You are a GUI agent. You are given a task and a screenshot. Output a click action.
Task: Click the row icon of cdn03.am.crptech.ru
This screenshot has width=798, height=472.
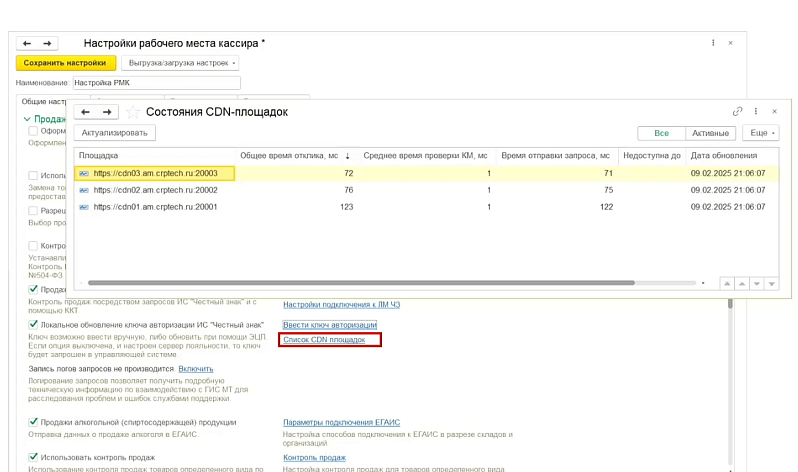[x=84, y=174]
